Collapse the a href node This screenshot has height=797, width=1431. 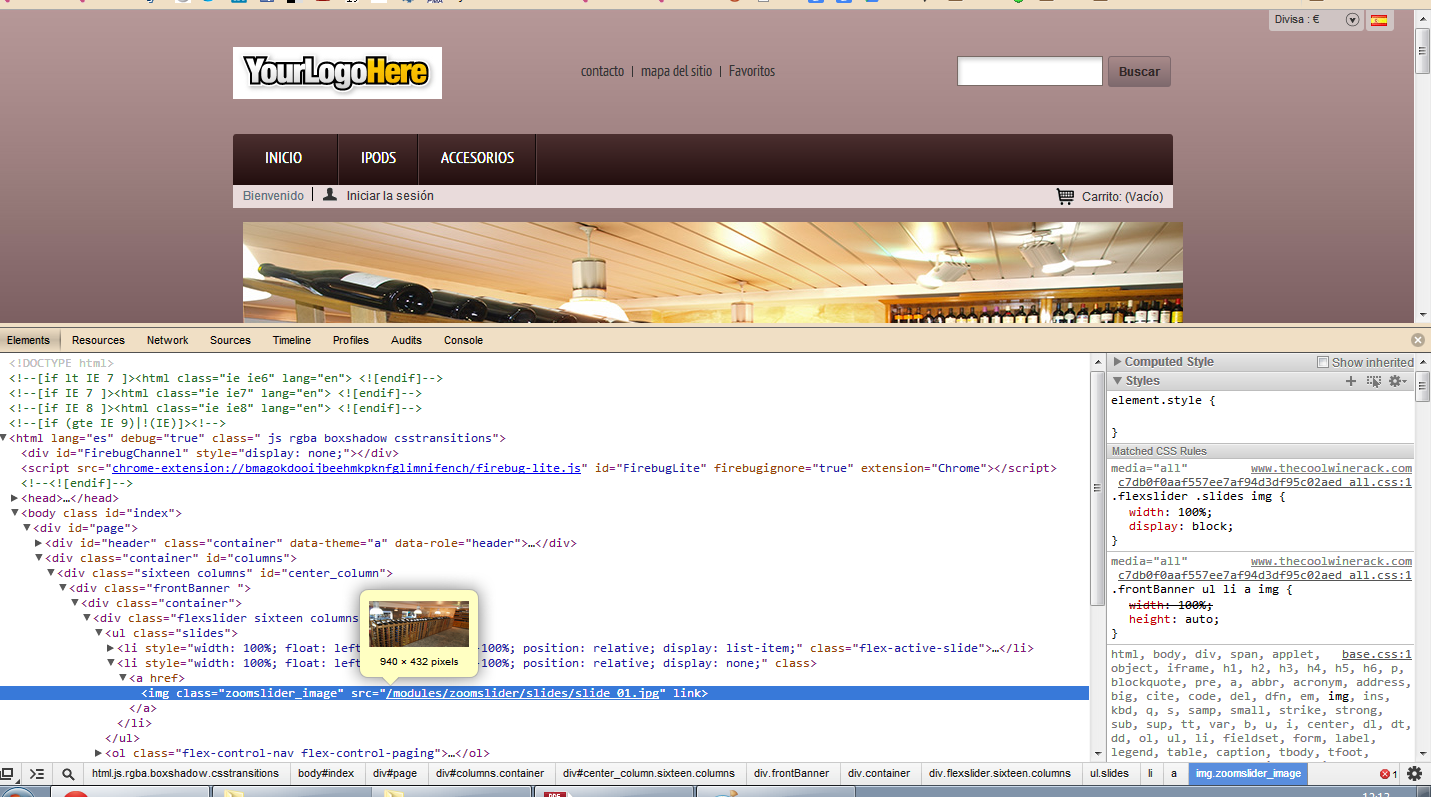click(123, 678)
